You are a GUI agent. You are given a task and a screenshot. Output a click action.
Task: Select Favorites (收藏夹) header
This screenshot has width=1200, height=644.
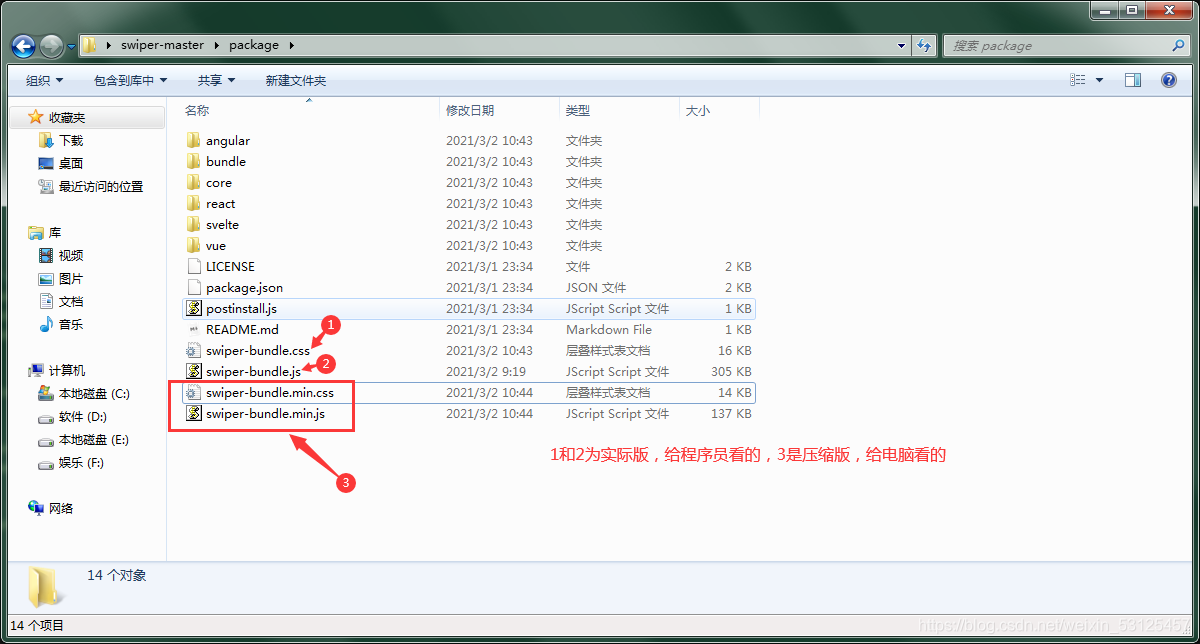click(68, 118)
